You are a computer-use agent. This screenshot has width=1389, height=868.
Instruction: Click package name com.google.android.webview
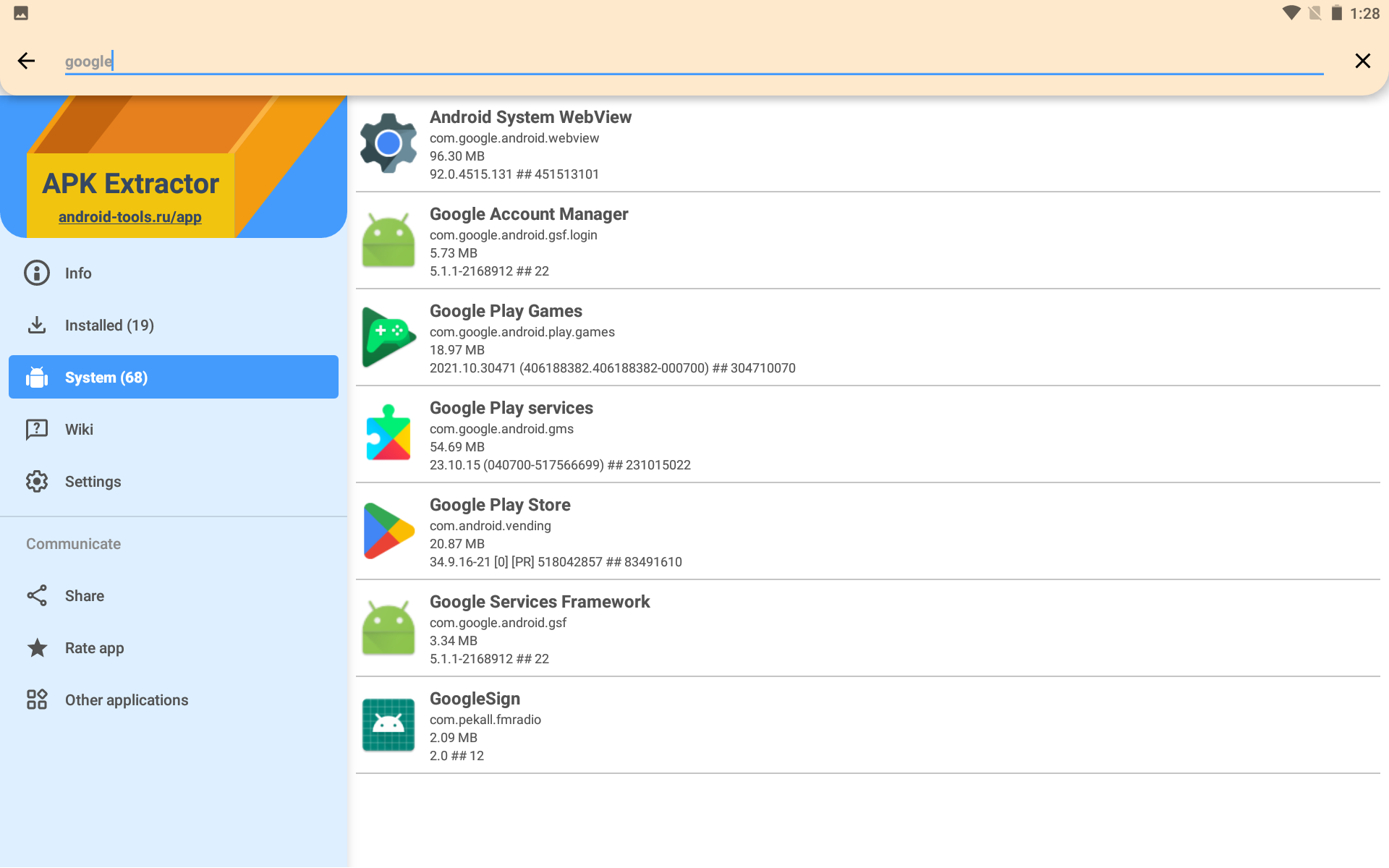pos(514,138)
